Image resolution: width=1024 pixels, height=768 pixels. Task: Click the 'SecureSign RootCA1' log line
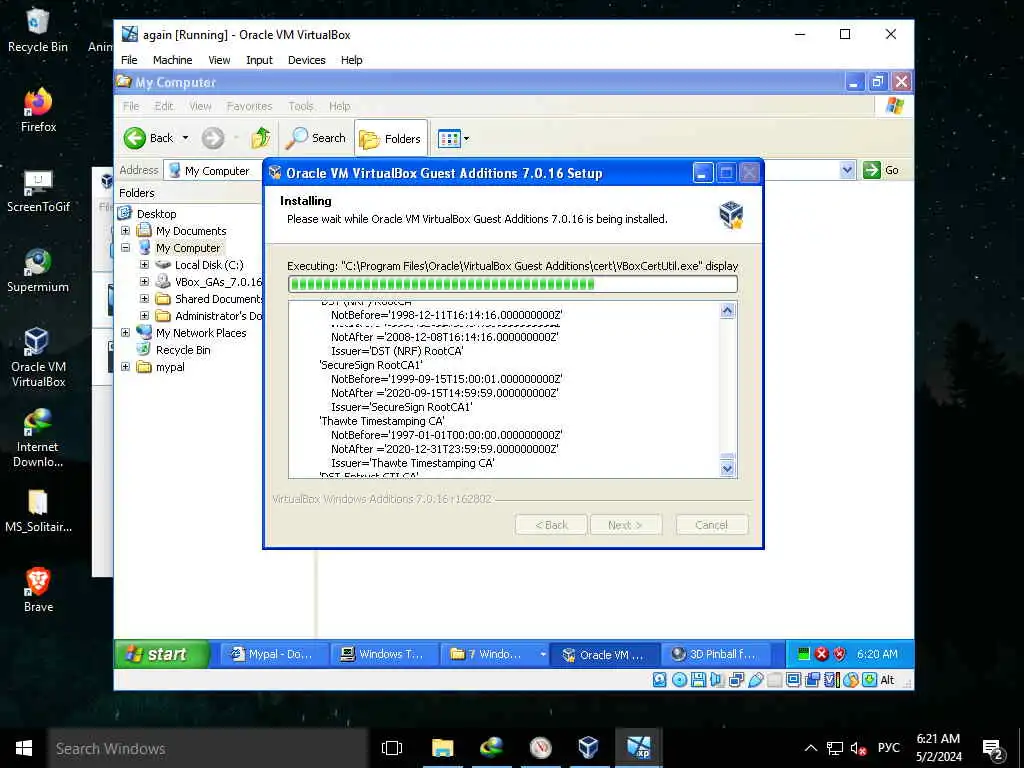(x=371, y=364)
